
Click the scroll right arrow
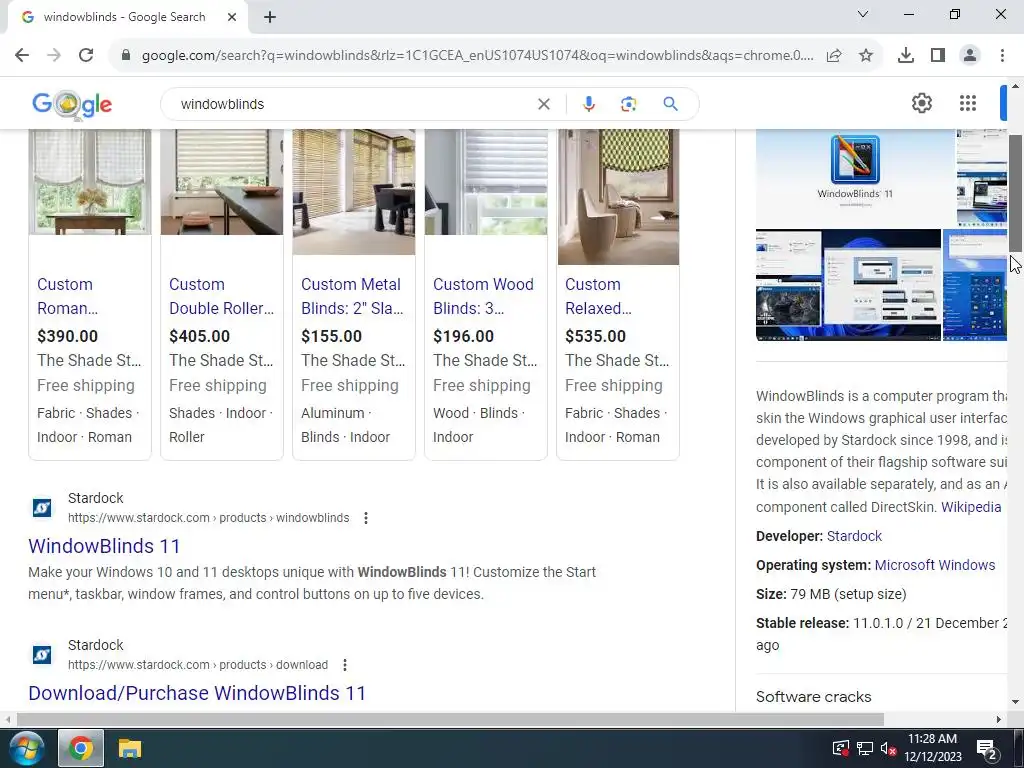pos(999,719)
